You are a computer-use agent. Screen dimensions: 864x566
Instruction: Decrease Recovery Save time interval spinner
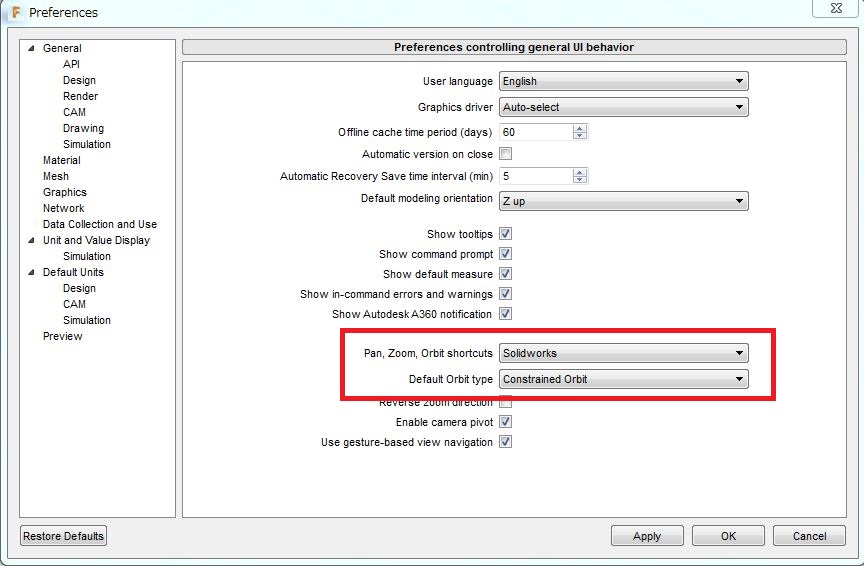coord(580,180)
